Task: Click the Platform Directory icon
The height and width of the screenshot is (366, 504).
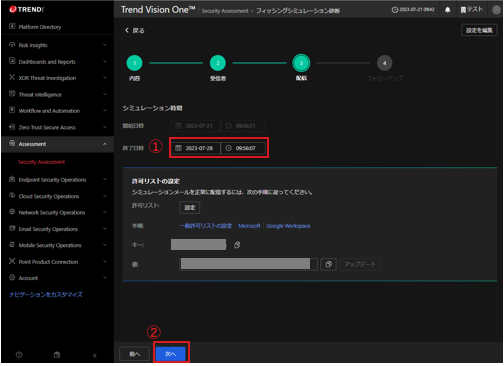Action: (x=12, y=26)
